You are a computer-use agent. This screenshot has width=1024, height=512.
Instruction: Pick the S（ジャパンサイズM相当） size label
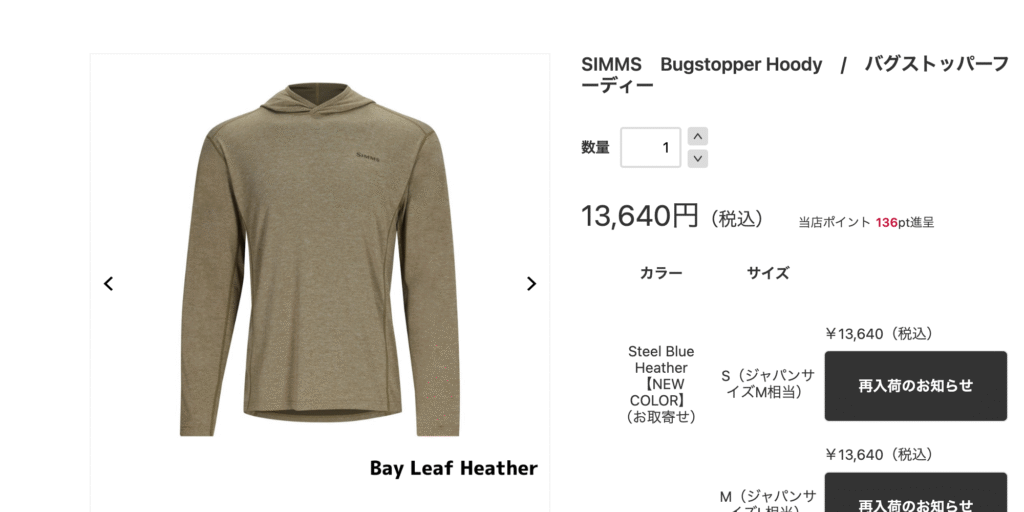(x=768, y=384)
